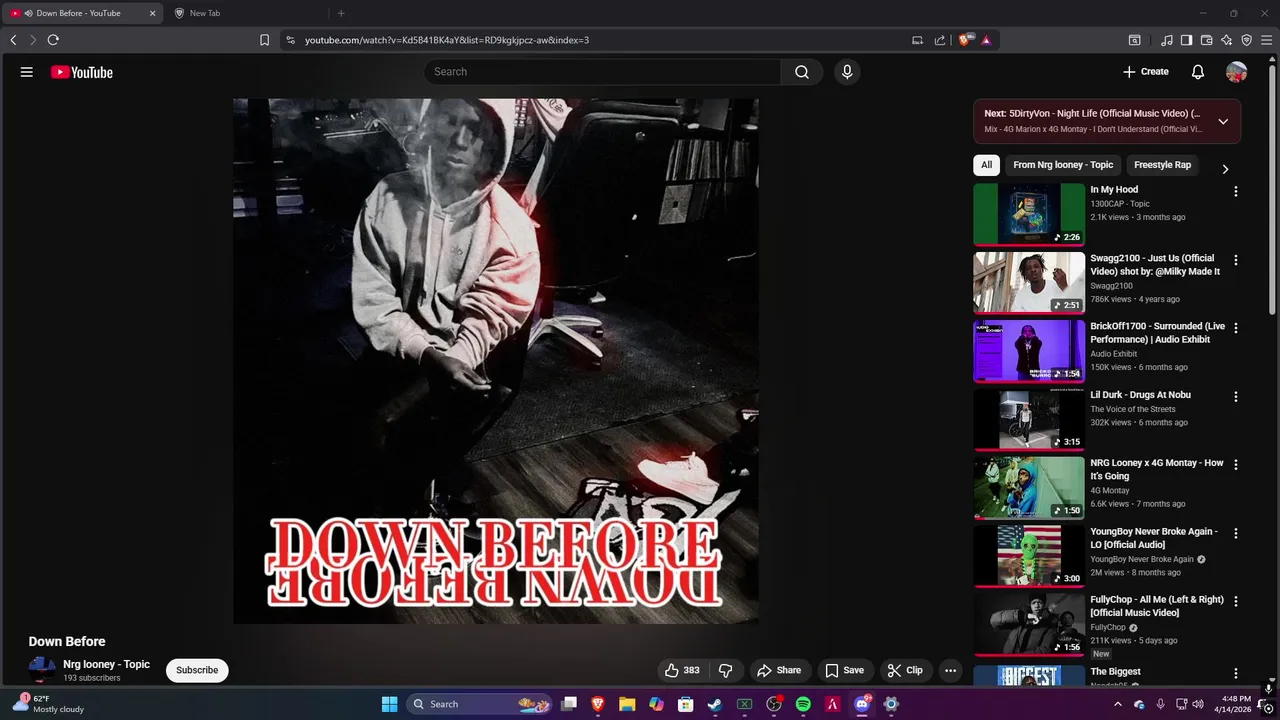Click the Windows Start button
Screen dimensions: 1280x720
pyautogui.click(x=389, y=704)
